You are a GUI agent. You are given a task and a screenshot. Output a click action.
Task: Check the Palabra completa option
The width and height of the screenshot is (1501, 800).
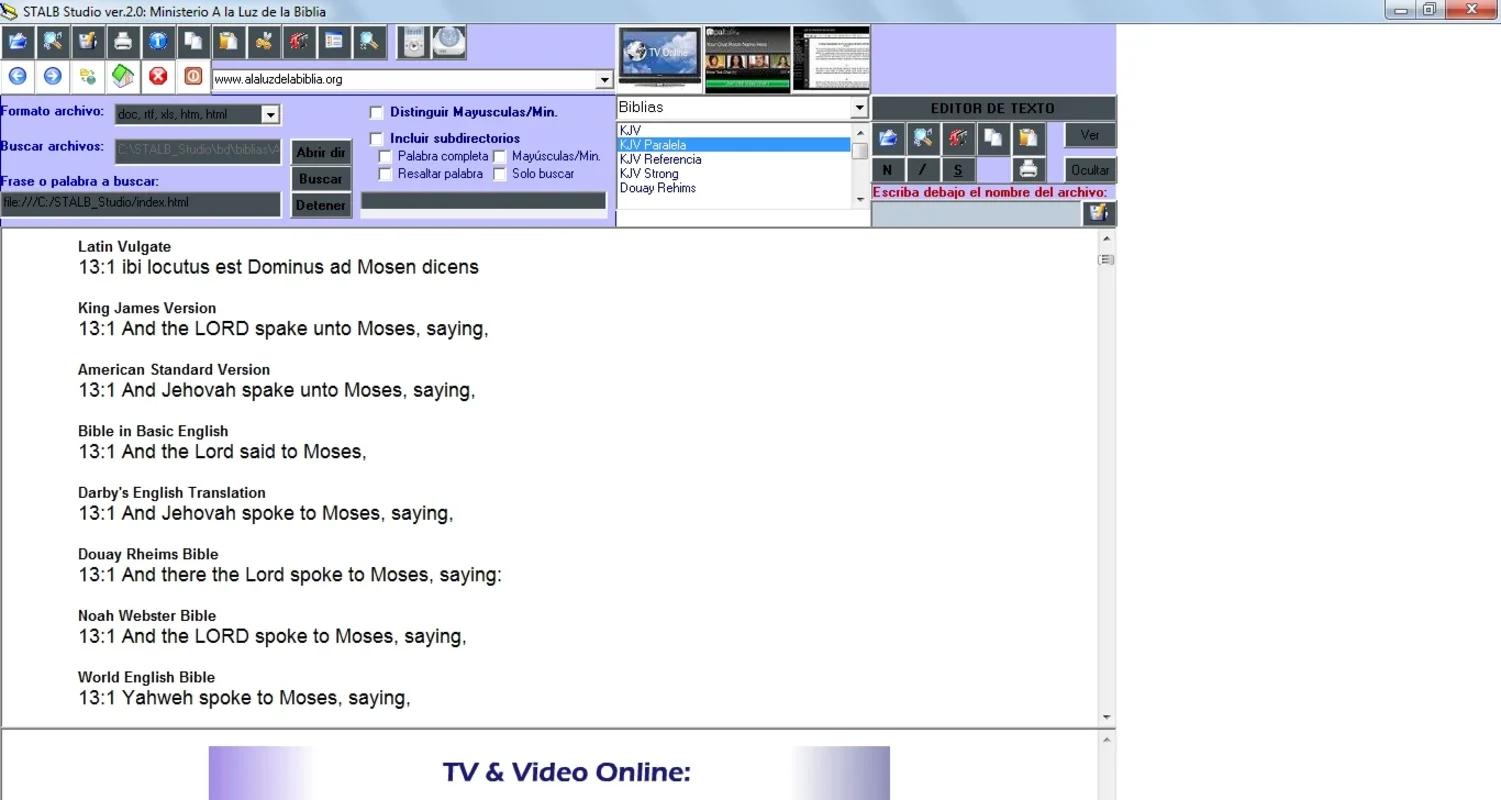click(x=385, y=157)
